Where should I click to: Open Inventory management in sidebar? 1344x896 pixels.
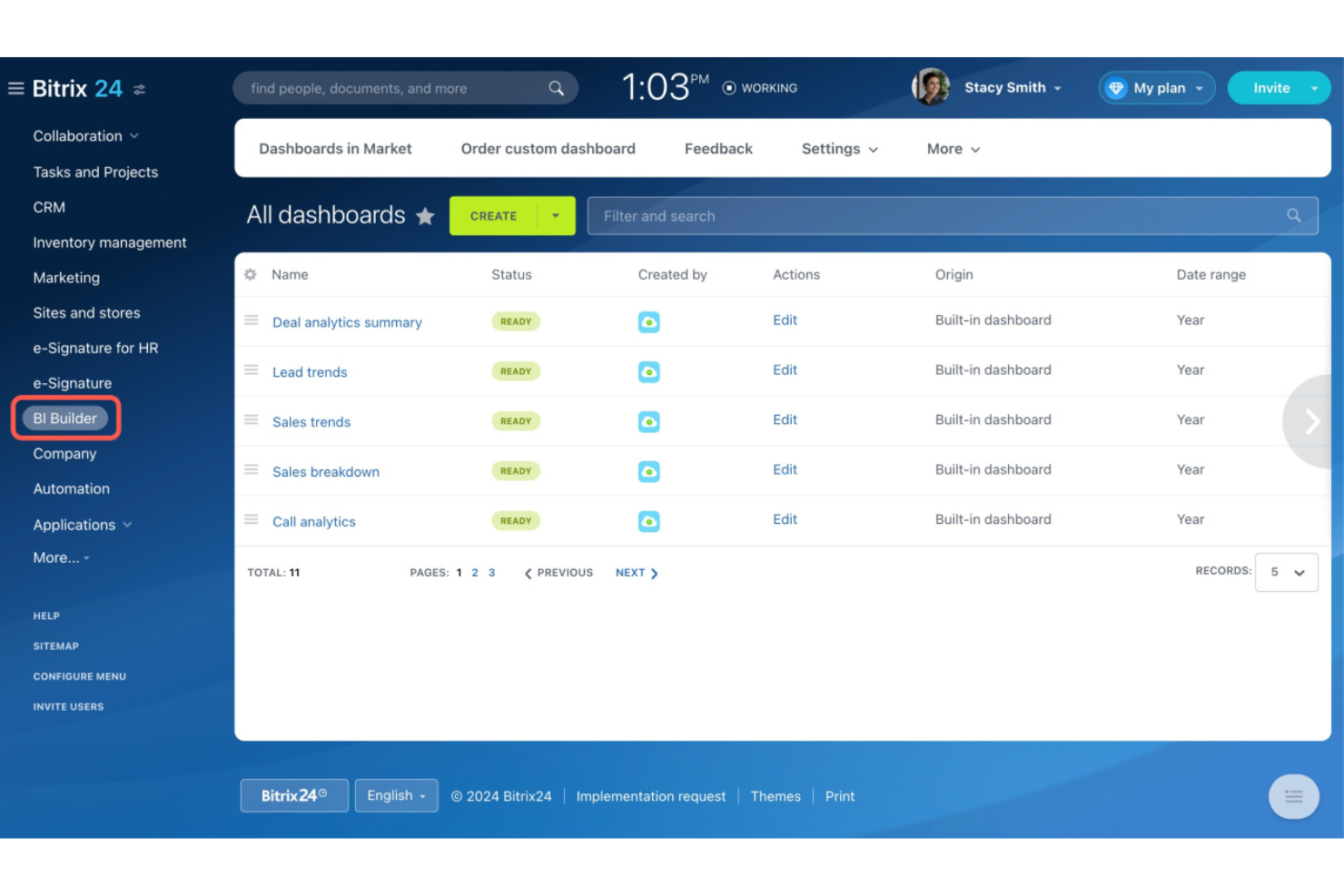[x=110, y=242]
